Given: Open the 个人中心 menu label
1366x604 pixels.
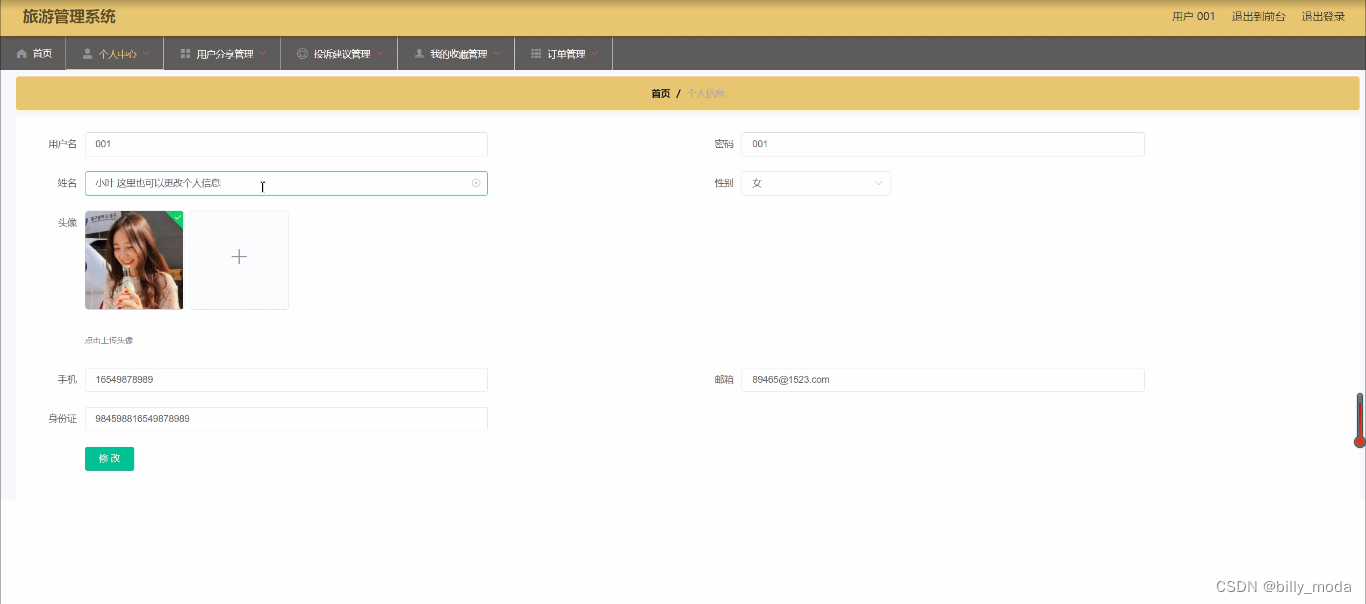Looking at the screenshot, I should [117, 54].
